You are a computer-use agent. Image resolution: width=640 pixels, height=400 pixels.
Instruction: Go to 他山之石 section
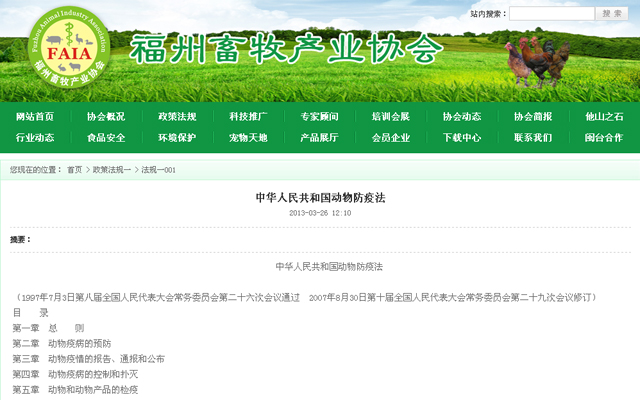tap(604, 116)
